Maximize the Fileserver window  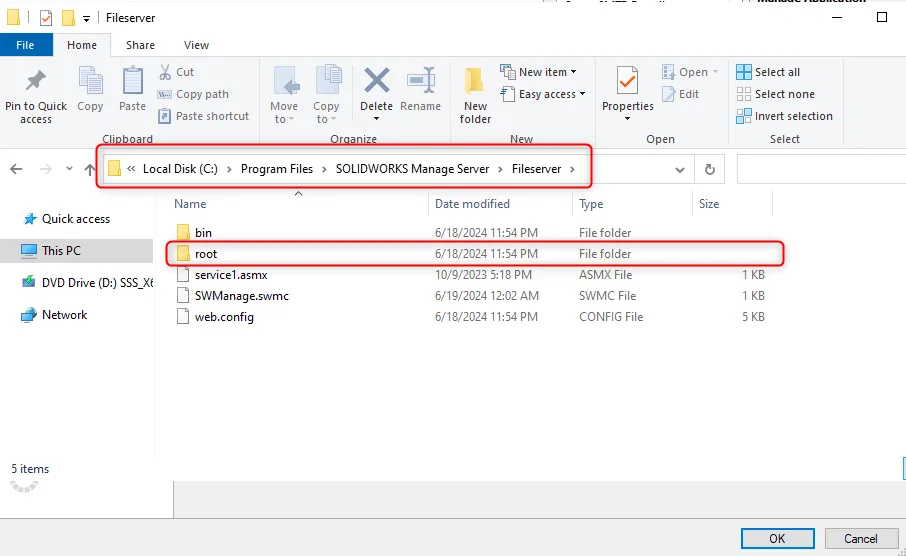pos(882,17)
